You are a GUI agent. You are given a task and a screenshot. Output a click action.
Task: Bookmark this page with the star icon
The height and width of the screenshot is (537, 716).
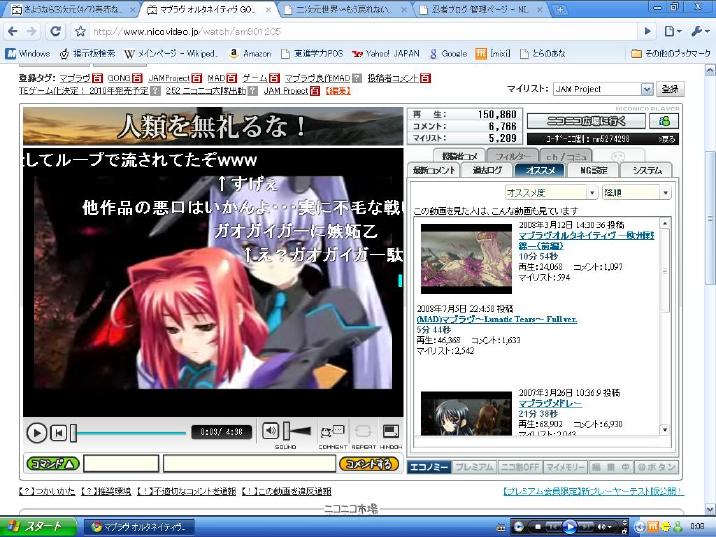point(80,31)
